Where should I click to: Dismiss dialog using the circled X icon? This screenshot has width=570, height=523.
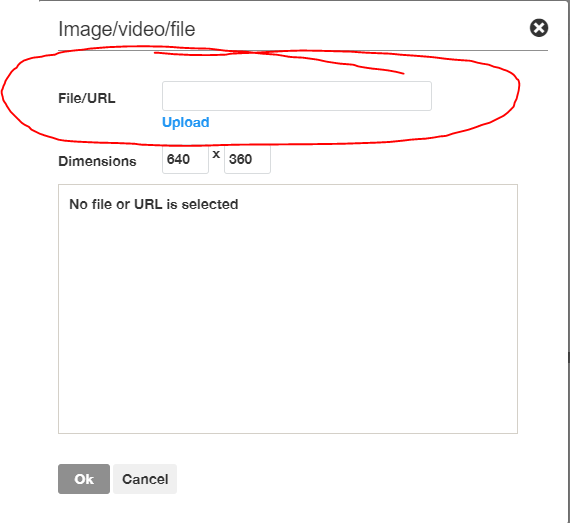pos(539,28)
